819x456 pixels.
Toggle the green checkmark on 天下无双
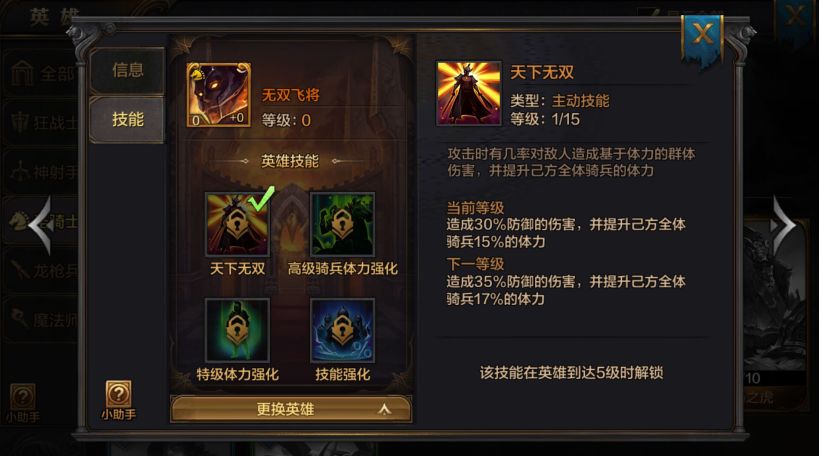261,198
